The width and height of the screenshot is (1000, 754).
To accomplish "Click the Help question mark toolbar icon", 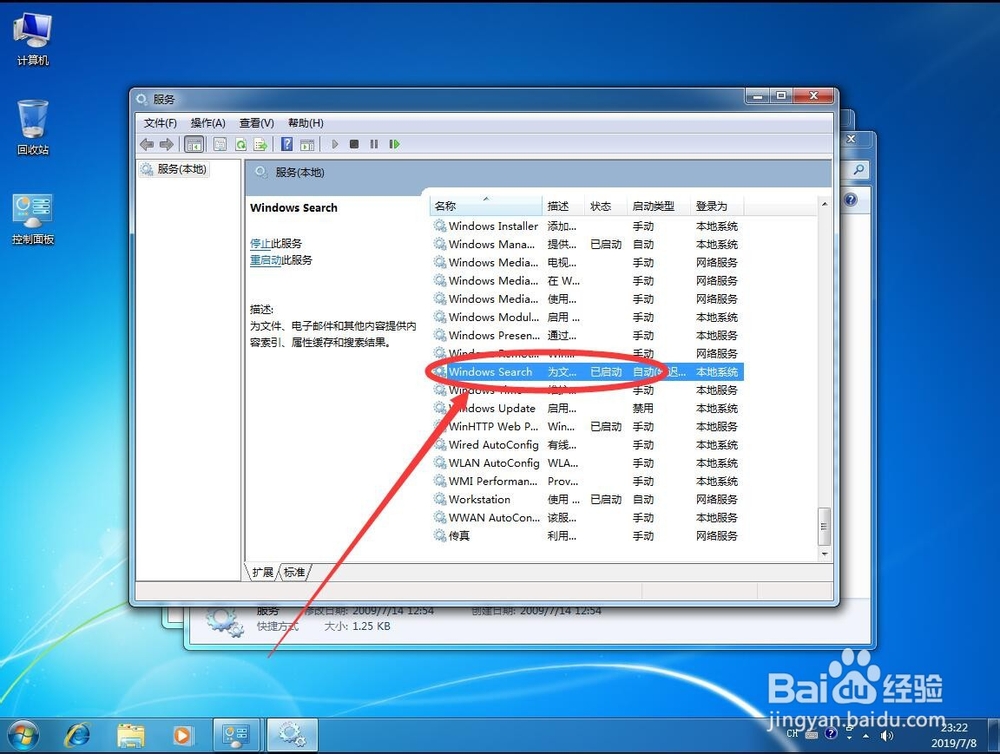I will pos(287,144).
